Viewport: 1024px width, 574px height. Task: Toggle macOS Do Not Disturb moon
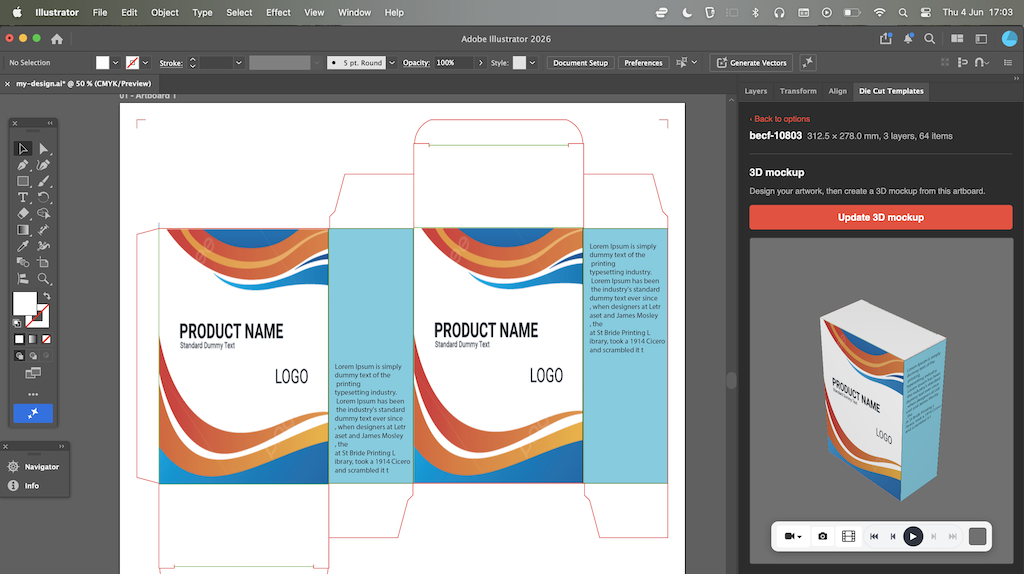point(687,12)
